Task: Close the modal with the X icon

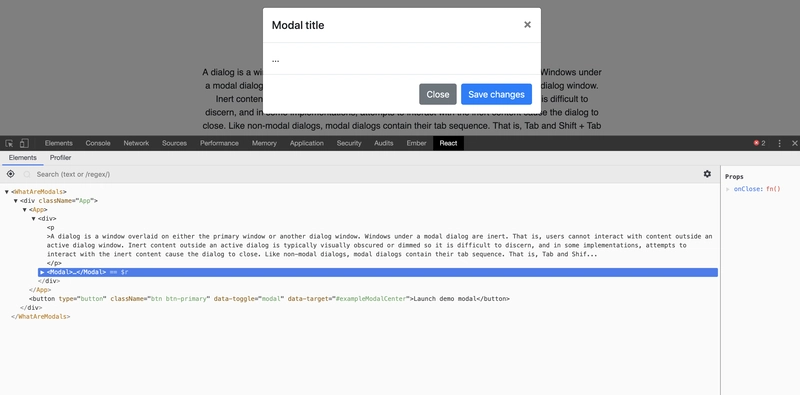Action: 527,24
